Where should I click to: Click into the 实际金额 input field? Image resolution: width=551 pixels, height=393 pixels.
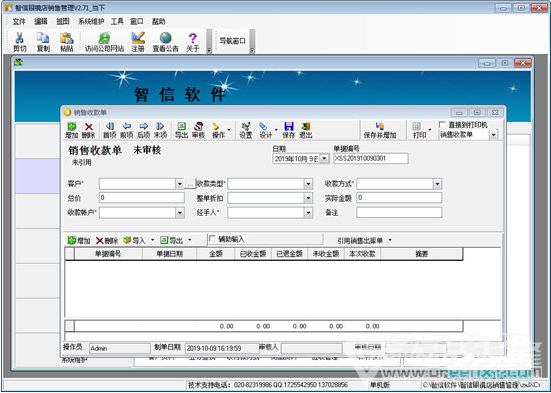coord(399,198)
